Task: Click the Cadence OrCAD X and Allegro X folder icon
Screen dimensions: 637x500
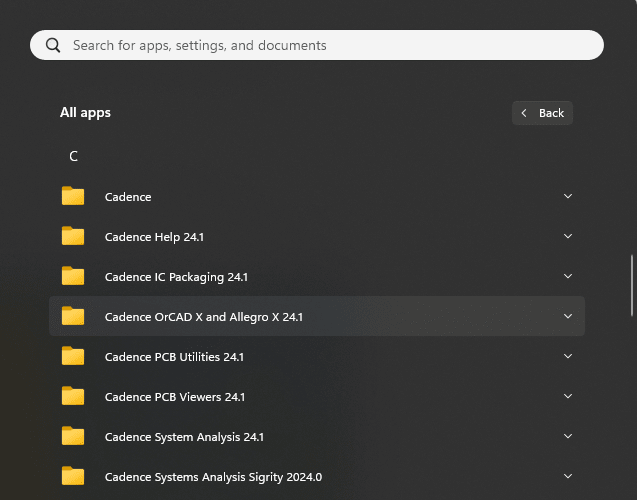Action: tap(73, 316)
